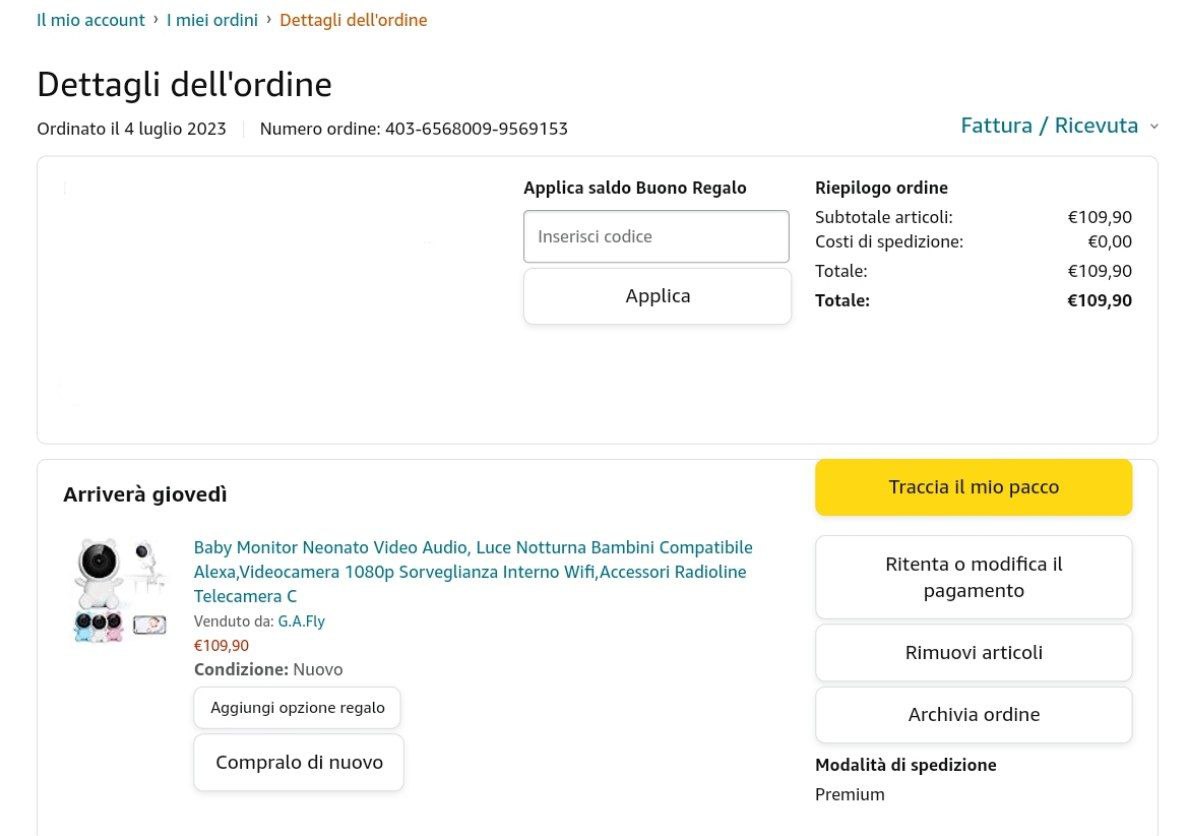Go to Il mio account breadcrumb
Viewport: 1200px width, 836px height.
pos(91,20)
